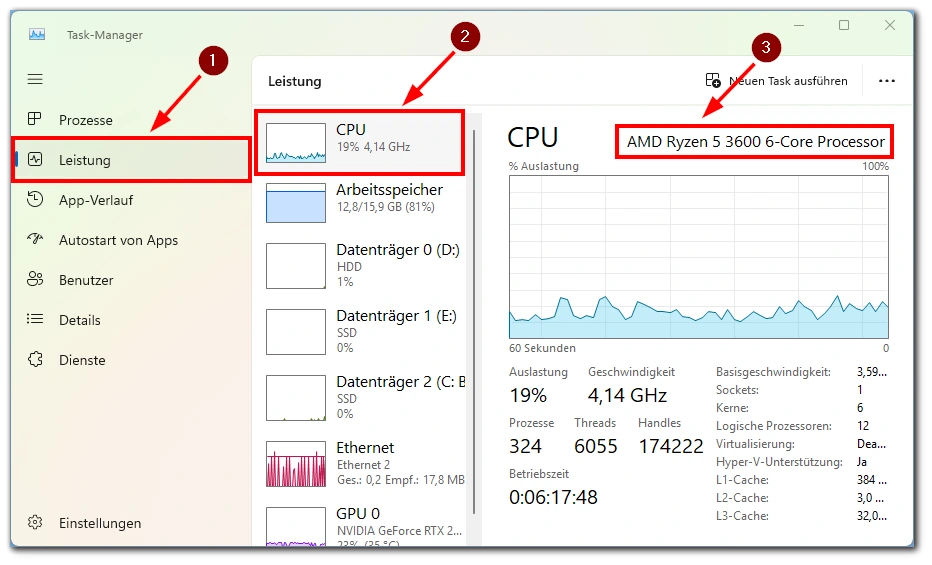Screen dimensions: 932x565
Task: Click the Handles count 174222
Action: point(670,446)
